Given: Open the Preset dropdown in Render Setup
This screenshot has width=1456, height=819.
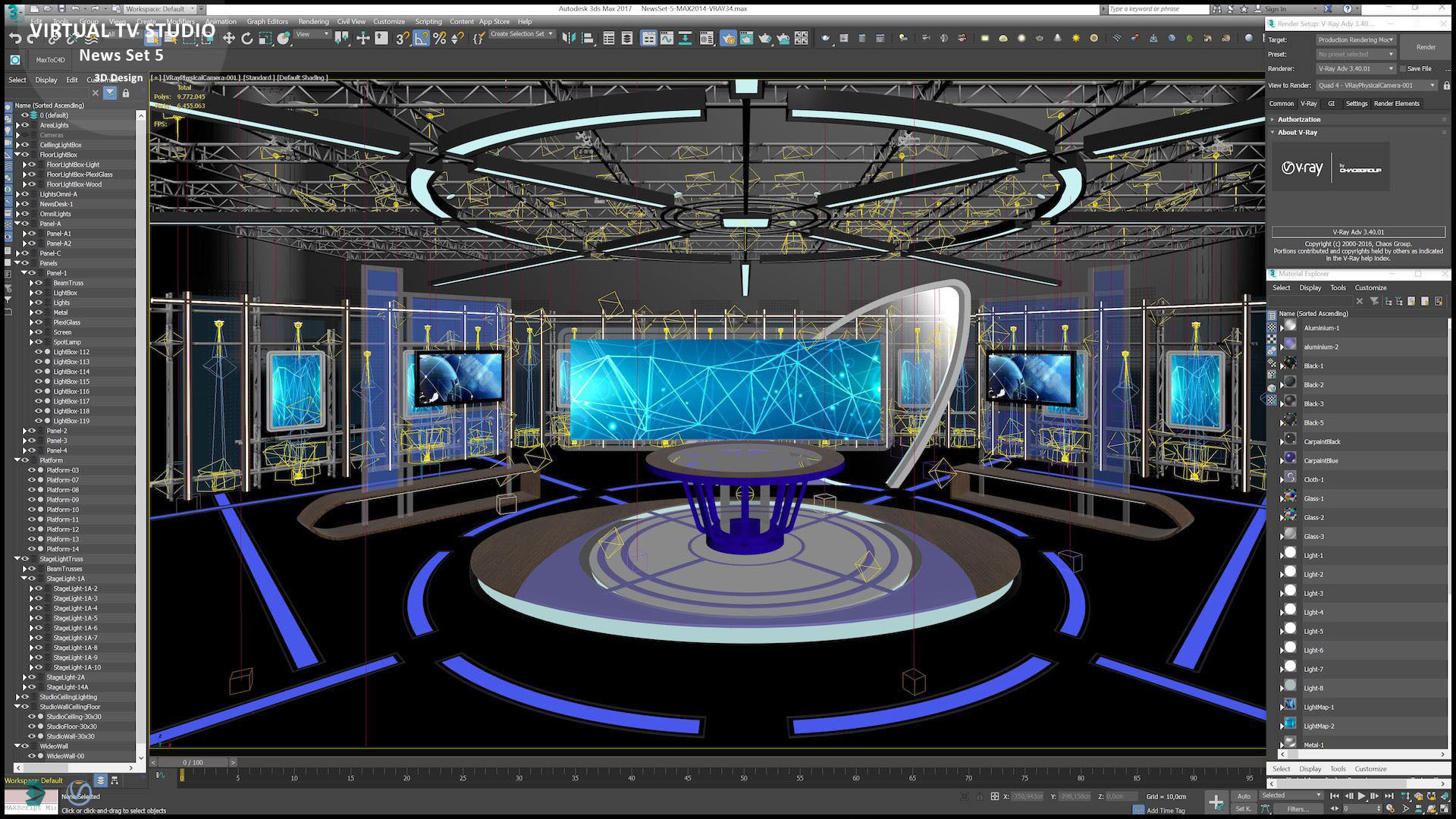Looking at the screenshot, I should coord(1356,55).
